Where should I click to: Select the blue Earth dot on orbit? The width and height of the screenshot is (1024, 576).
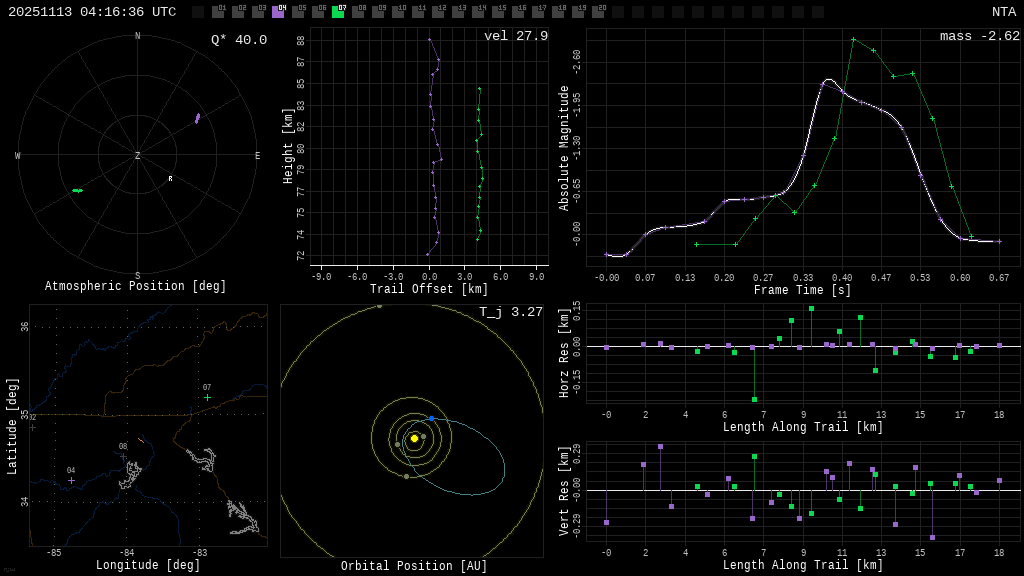click(432, 418)
